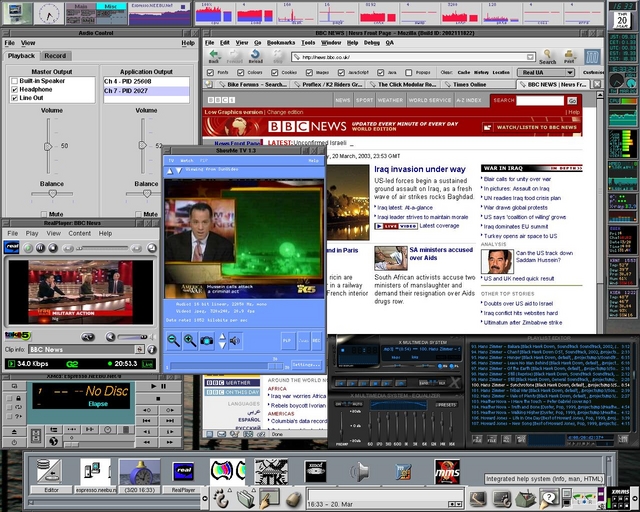
Task: Open the Content menu in RealPlayer
Action: pos(80,233)
